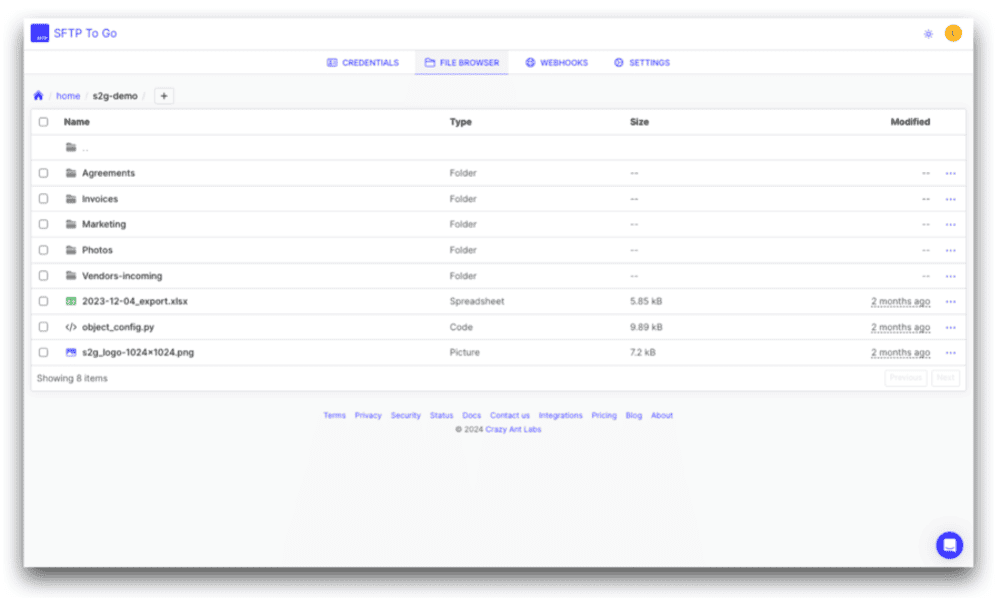Switch to the Settings tab
Viewport: 1000px width, 598px height.
pos(642,62)
